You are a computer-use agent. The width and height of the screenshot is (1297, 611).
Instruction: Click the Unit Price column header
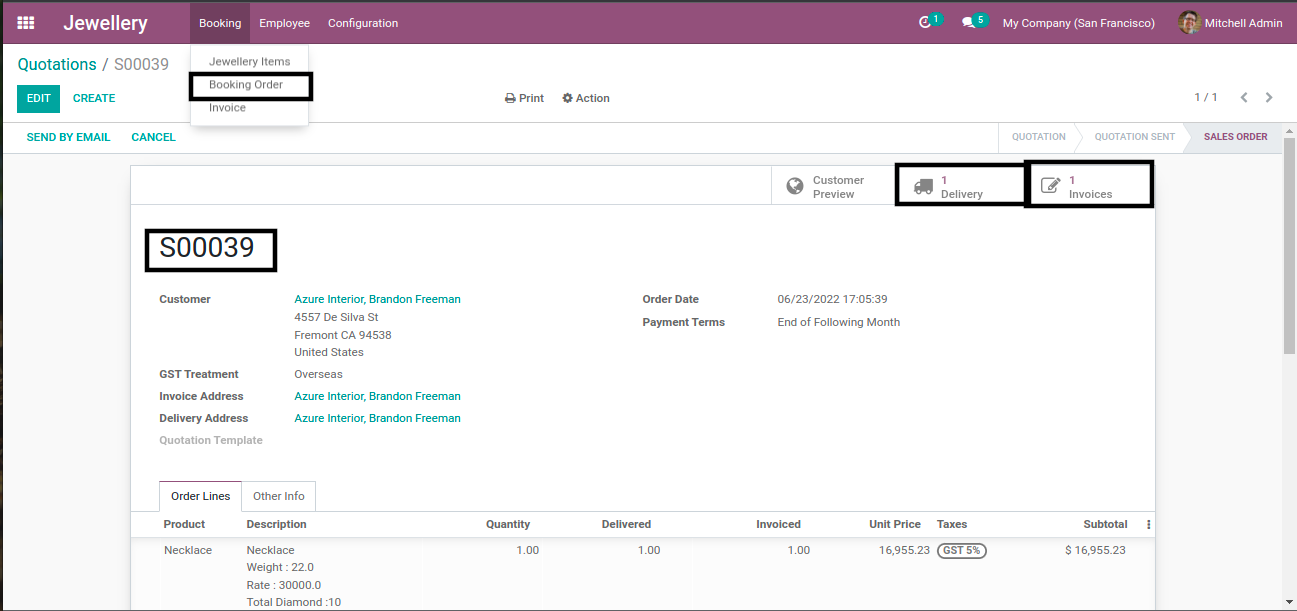click(x=895, y=524)
